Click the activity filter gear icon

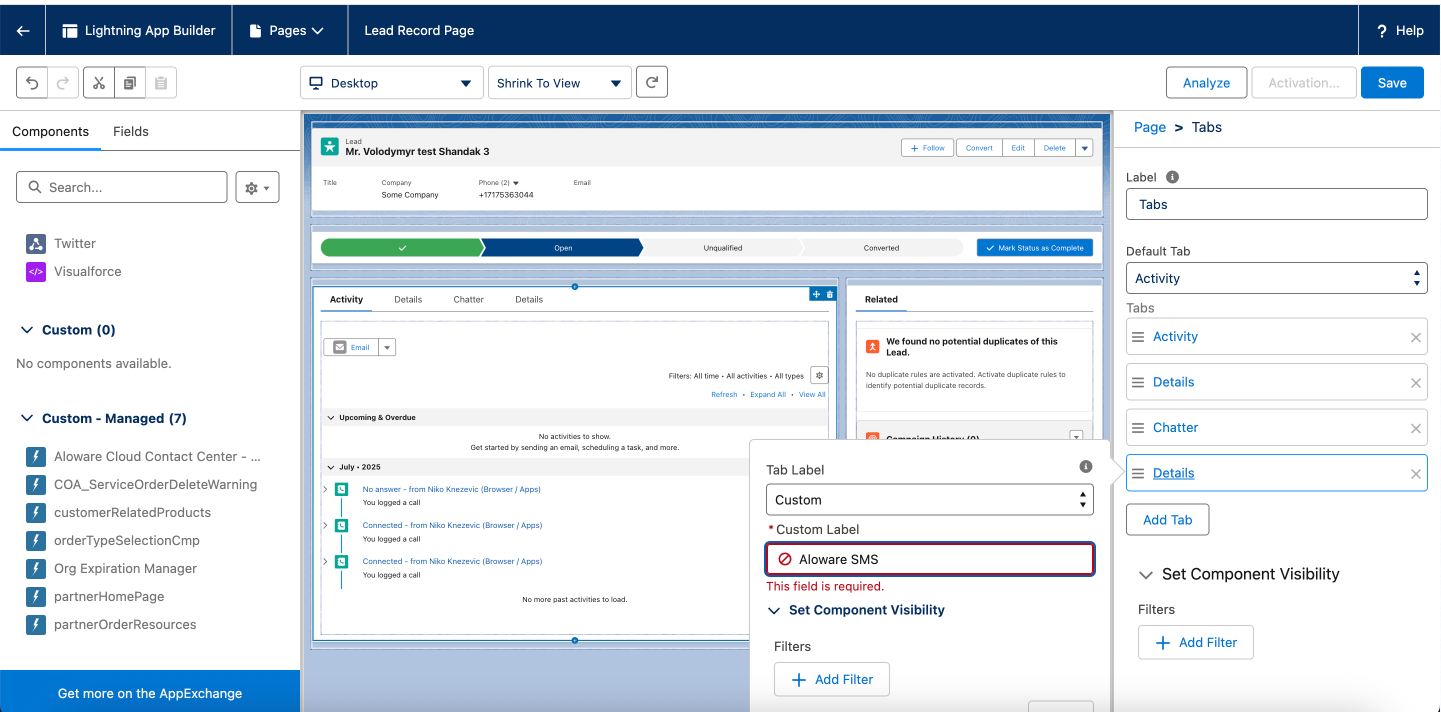pos(819,375)
